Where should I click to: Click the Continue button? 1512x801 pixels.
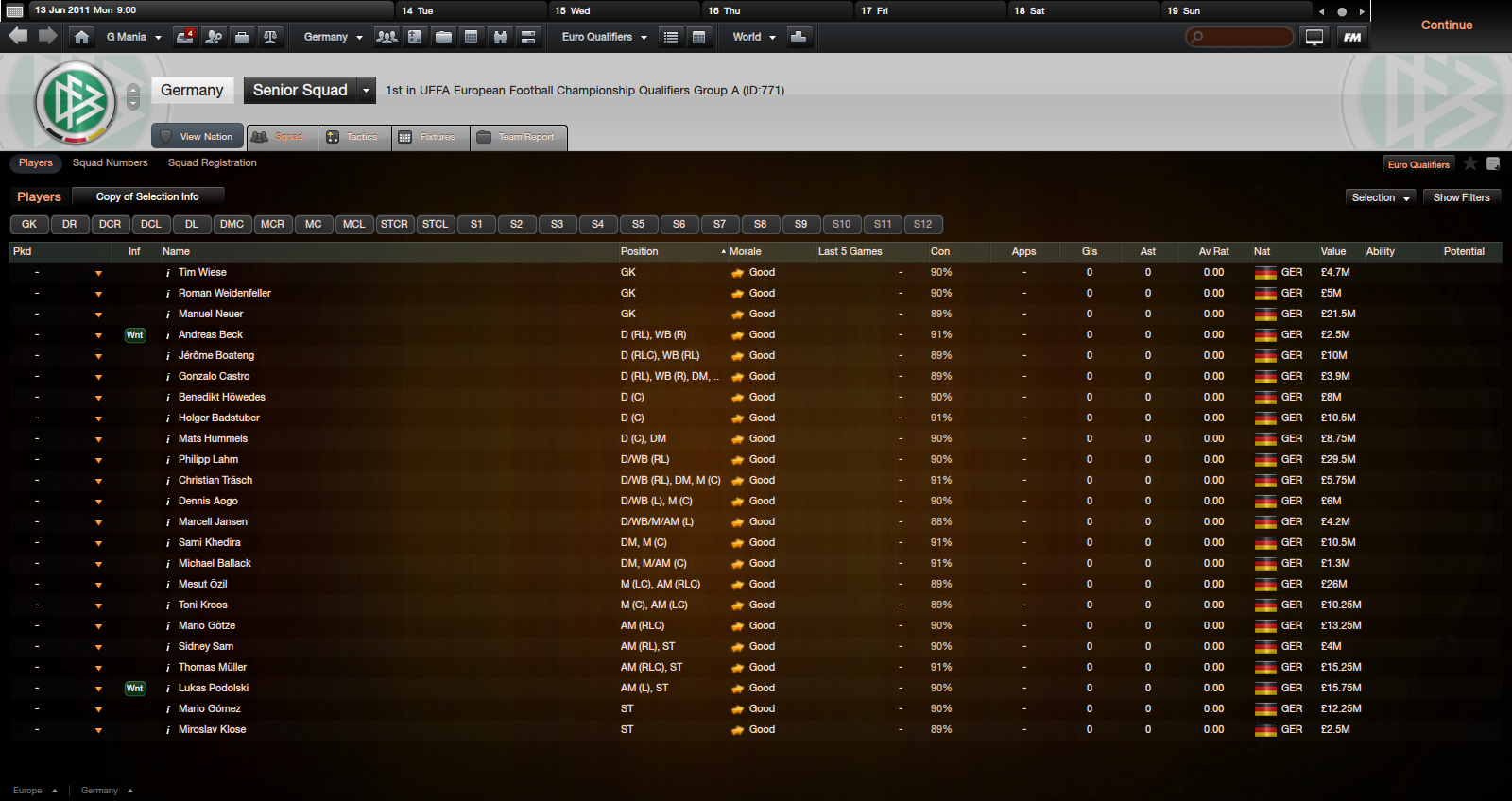(1447, 26)
